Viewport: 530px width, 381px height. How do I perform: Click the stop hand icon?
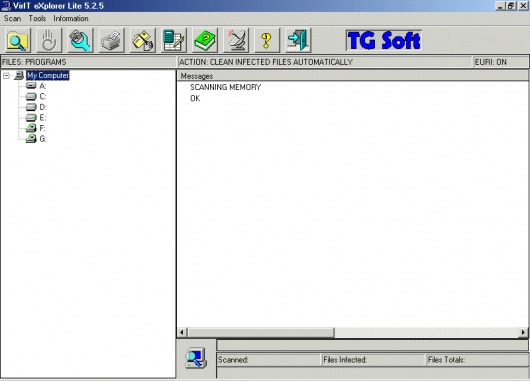click(49, 41)
